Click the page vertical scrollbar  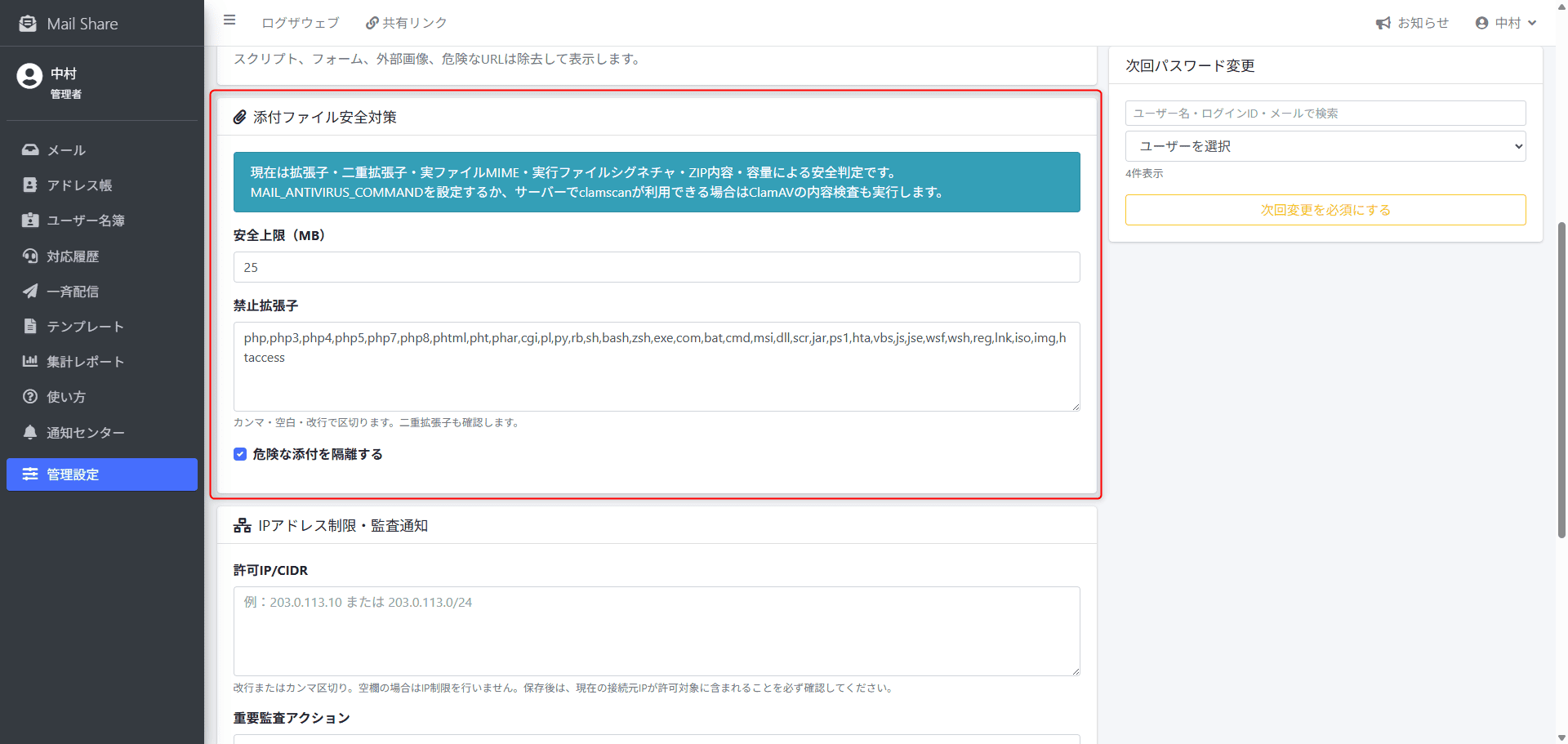pyautogui.click(x=1561, y=380)
